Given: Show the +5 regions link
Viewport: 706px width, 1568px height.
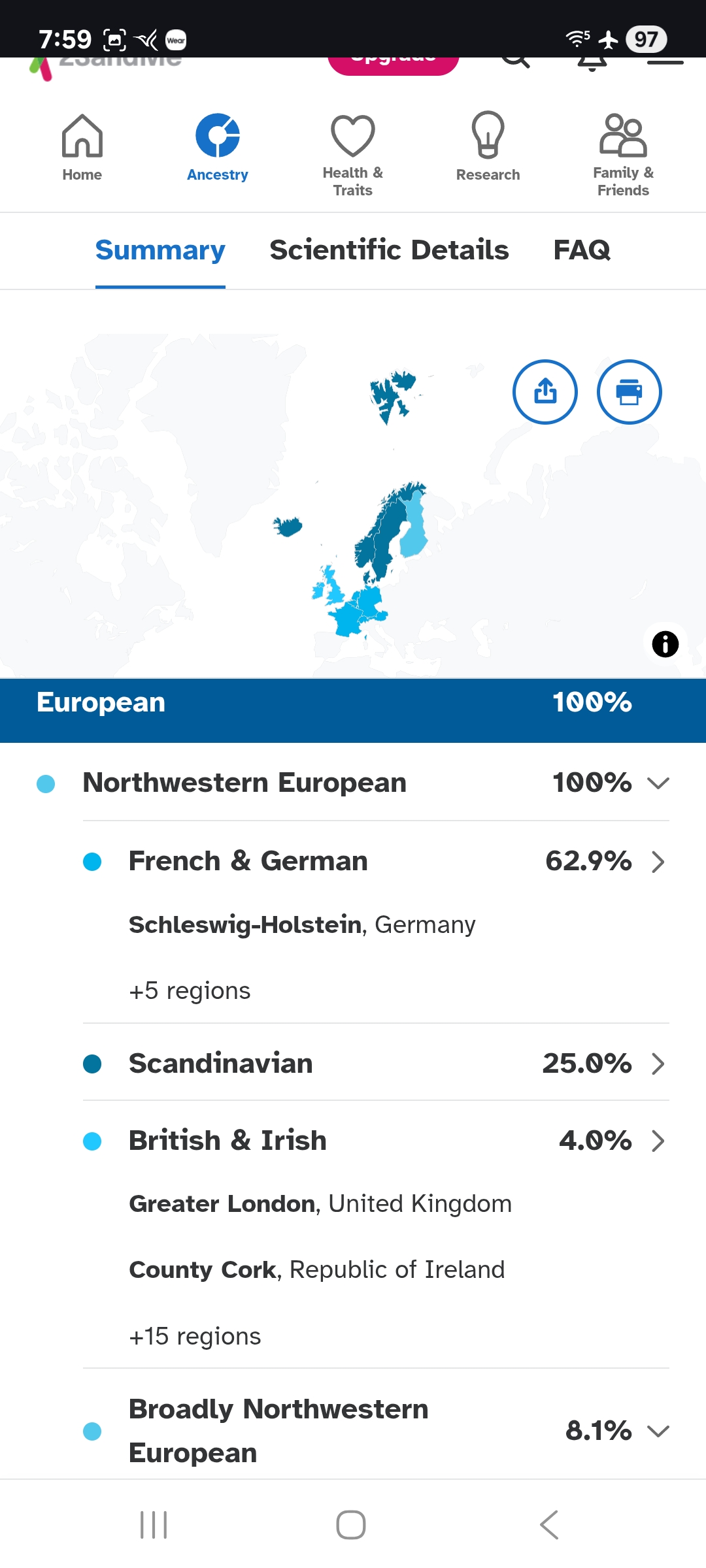Looking at the screenshot, I should click(190, 990).
